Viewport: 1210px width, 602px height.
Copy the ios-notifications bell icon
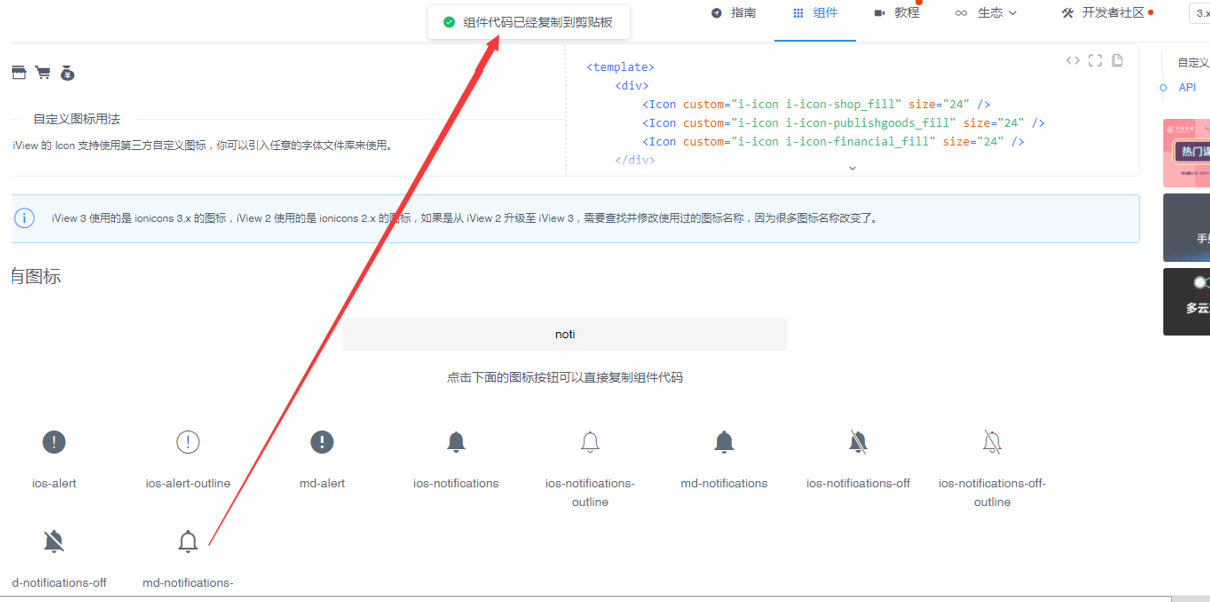tap(456, 442)
